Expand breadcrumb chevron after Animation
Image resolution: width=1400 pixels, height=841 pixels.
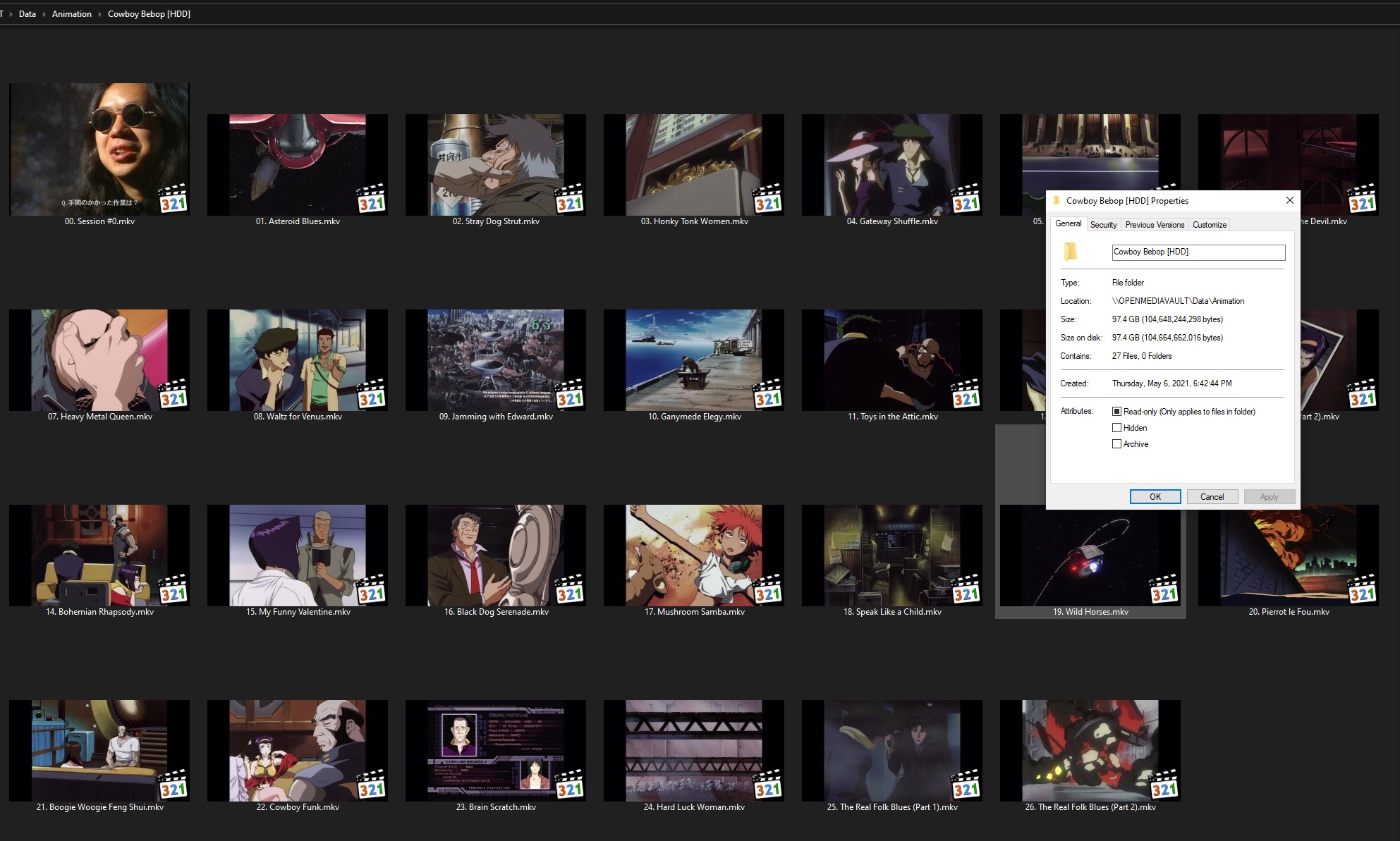(99, 14)
